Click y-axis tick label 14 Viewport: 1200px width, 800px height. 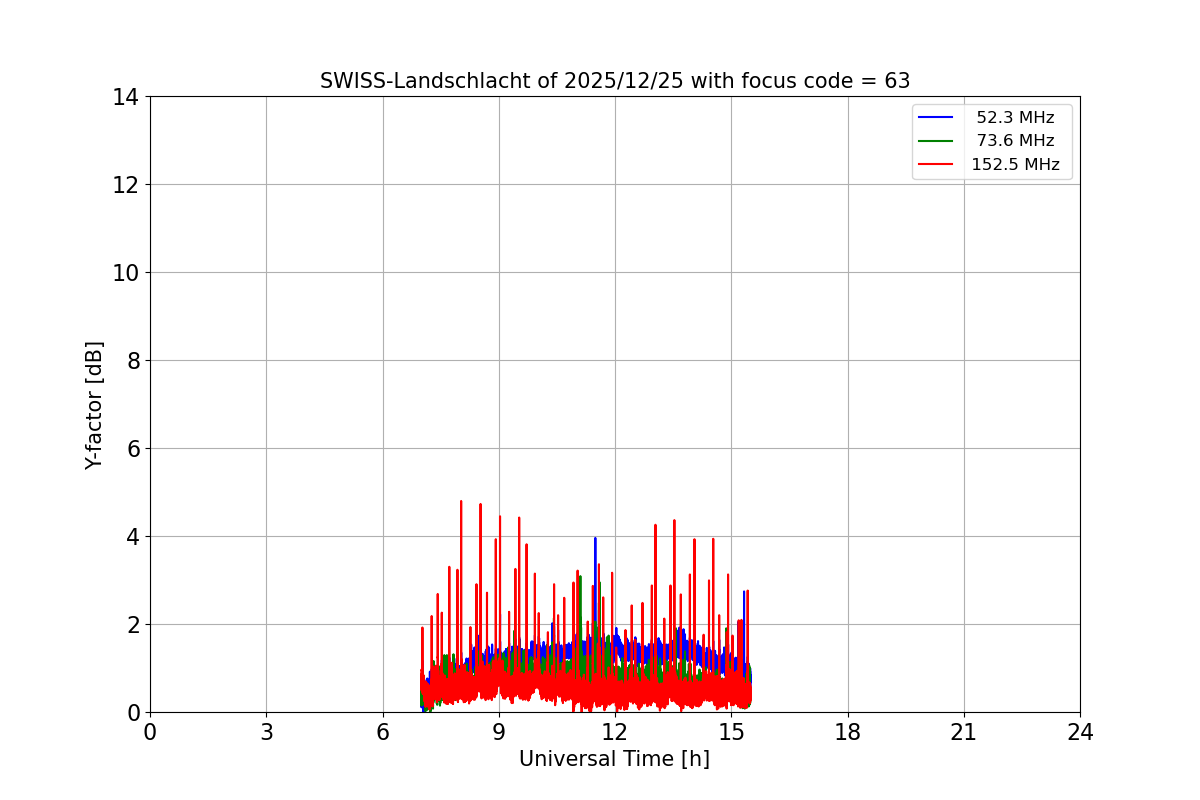[126, 97]
